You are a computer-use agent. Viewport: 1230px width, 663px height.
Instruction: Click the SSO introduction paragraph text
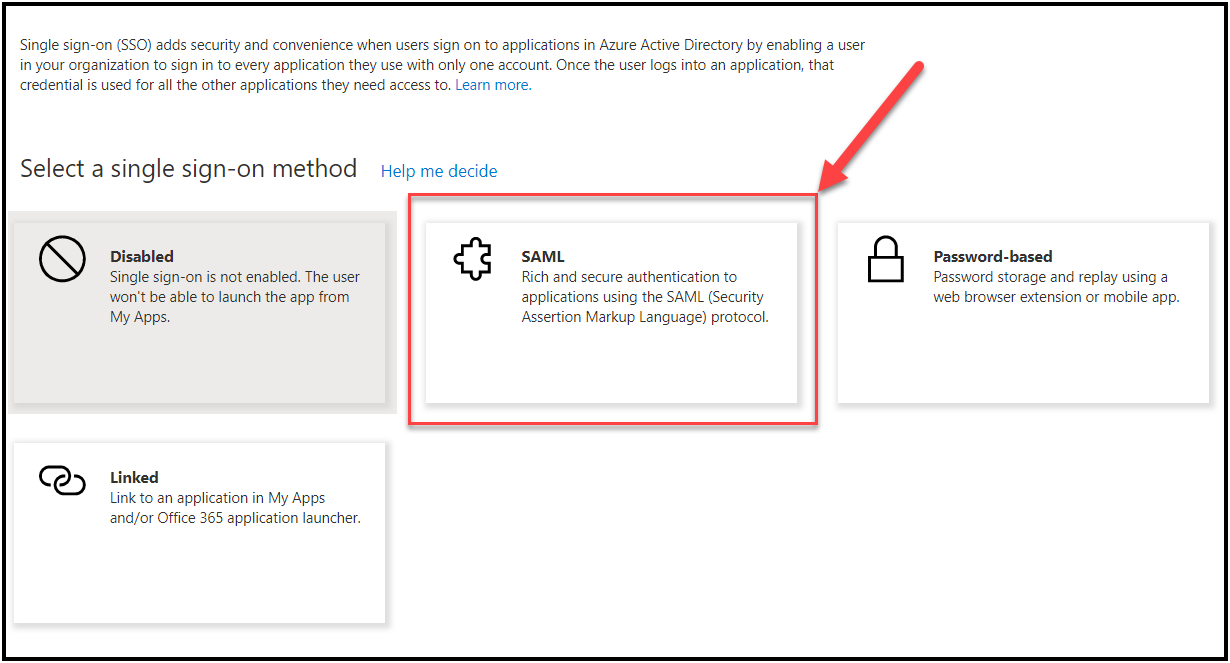440,65
